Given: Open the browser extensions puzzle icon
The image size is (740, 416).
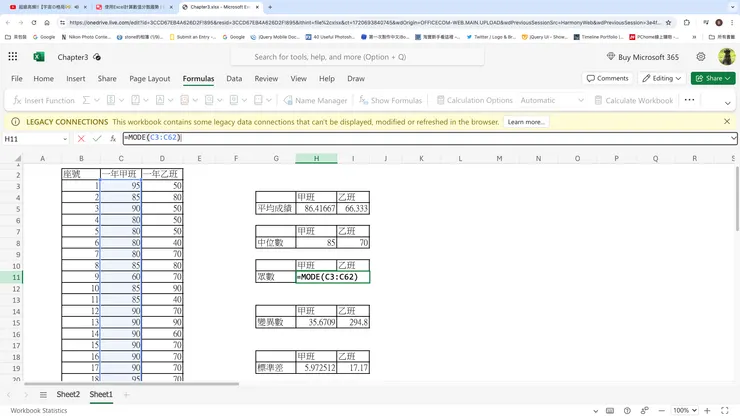Looking at the screenshot, I should point(687,22).
